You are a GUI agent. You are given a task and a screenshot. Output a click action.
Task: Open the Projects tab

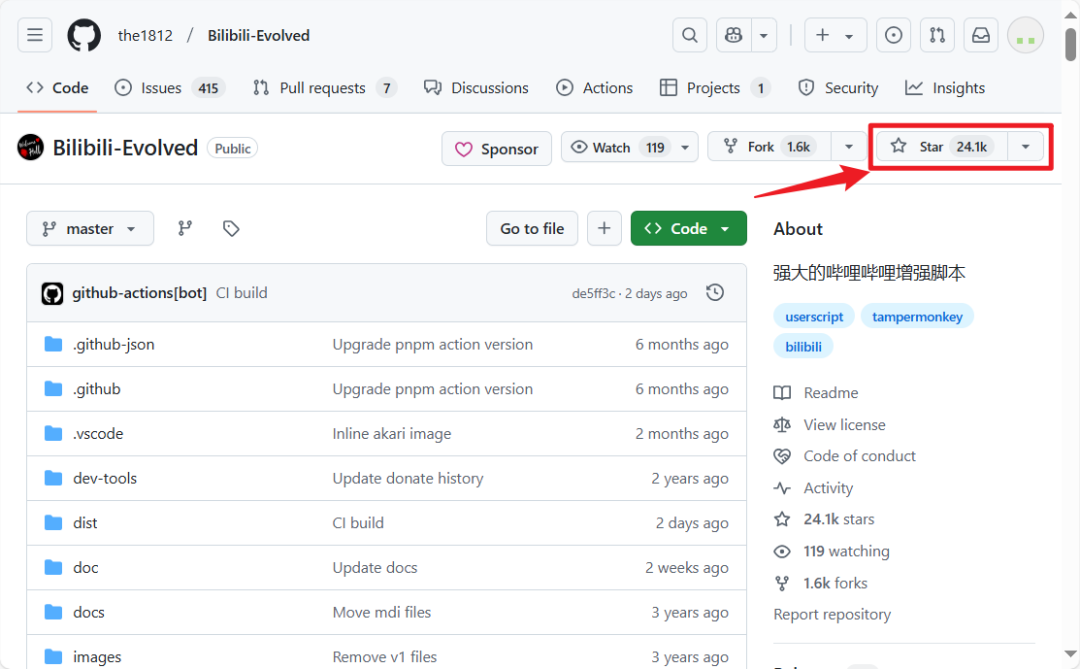click(x=715, y=88)
